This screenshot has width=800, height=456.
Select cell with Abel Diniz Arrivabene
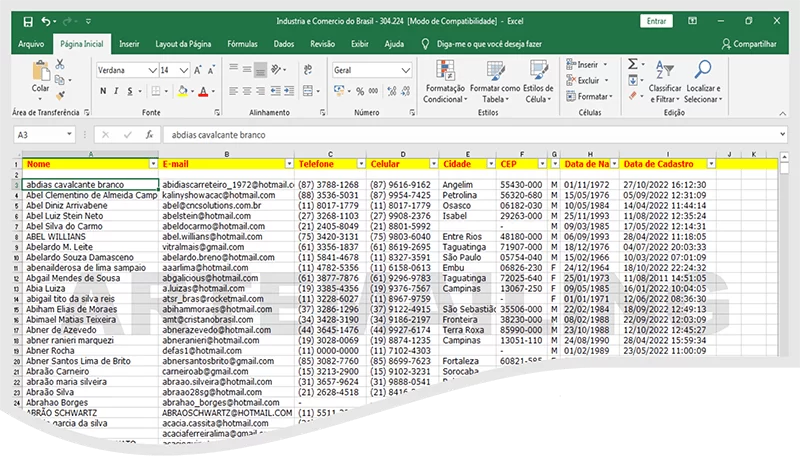tap(90, 206)
